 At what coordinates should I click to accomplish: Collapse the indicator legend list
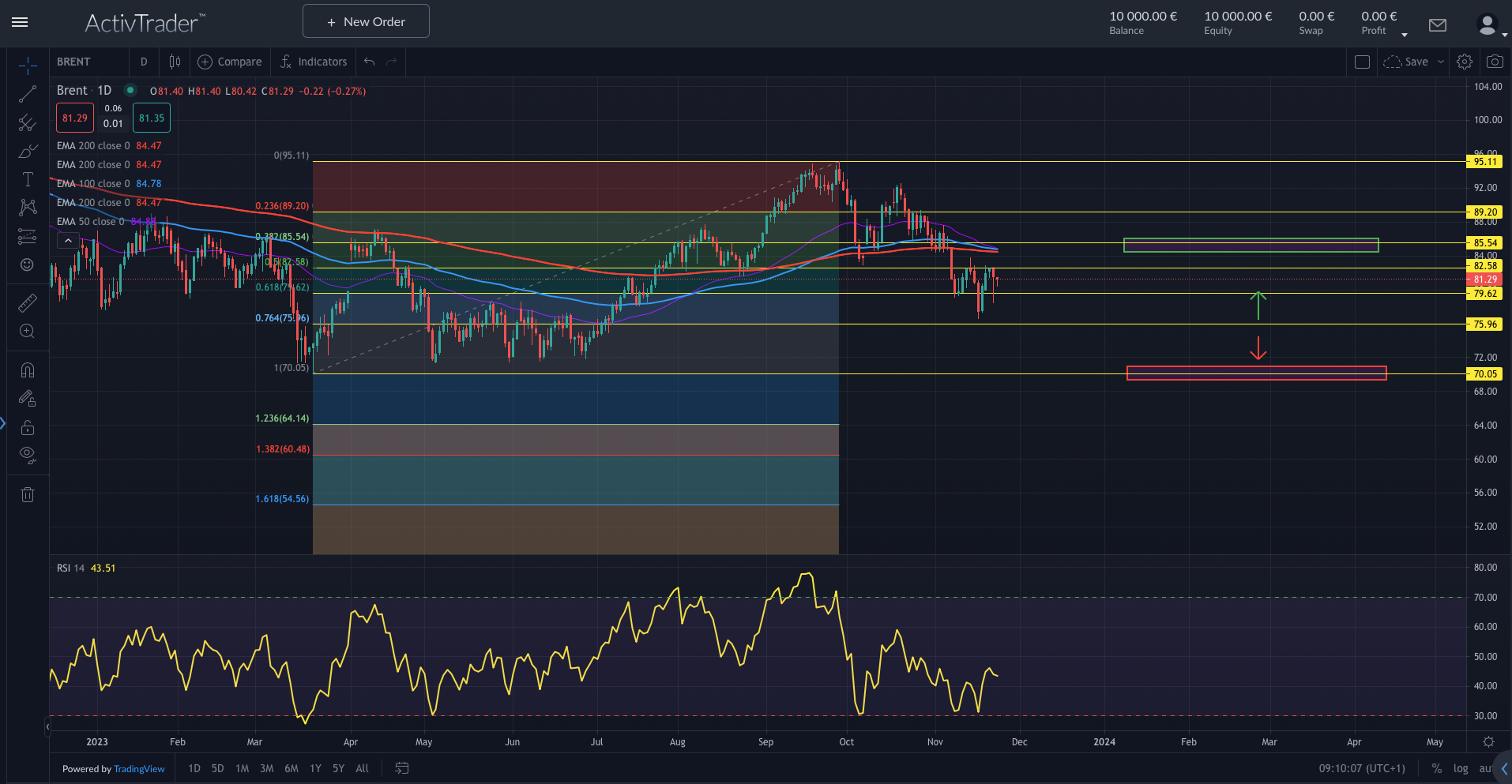click(x=68, y=241)
